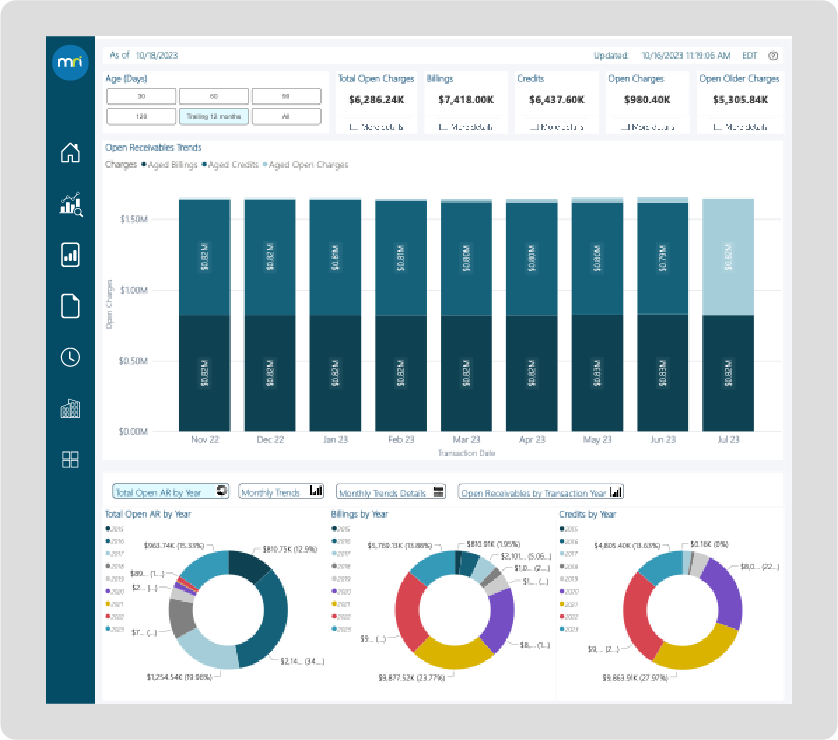Switch to Monthly Trends Details tab
The width and height of the screenshot is (838, 740).
click(x=393, y=492)
